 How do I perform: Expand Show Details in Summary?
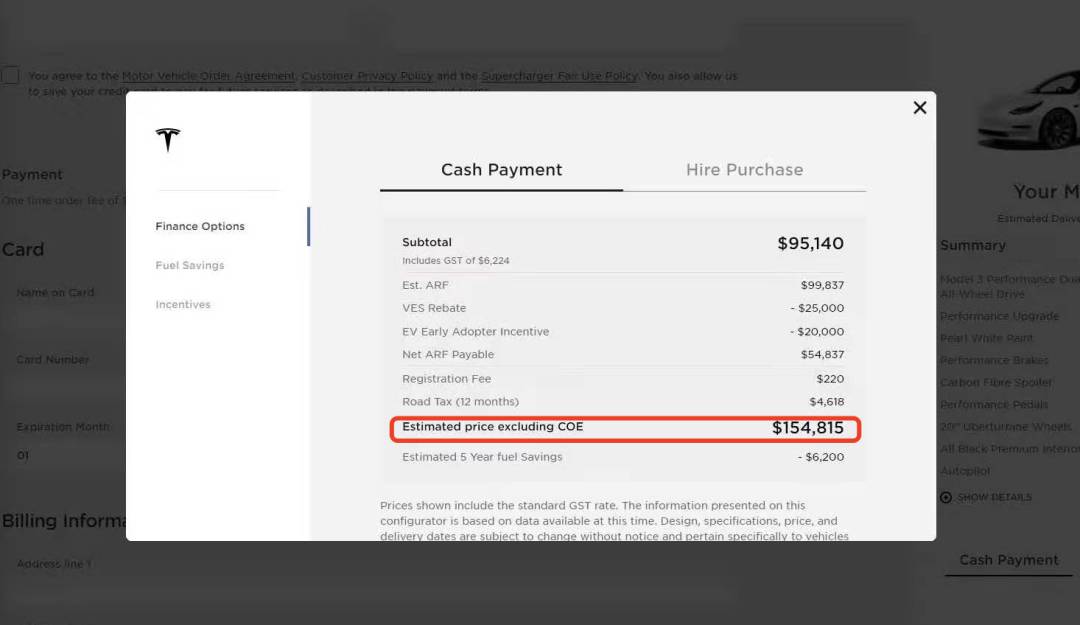point(994,497)
